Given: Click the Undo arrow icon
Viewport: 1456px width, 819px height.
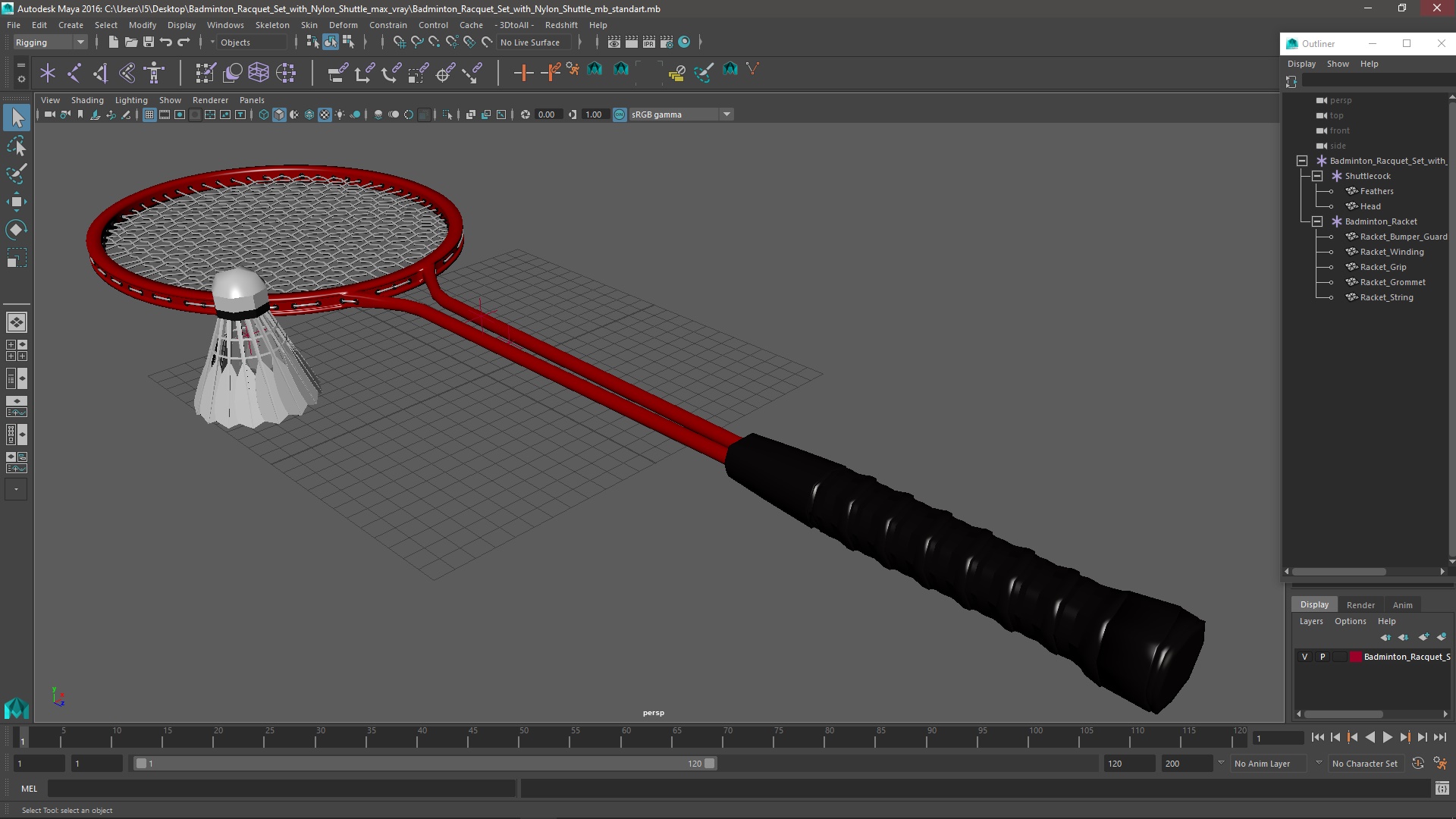Looking at the screenshot, I should click(x=166, y=42).
